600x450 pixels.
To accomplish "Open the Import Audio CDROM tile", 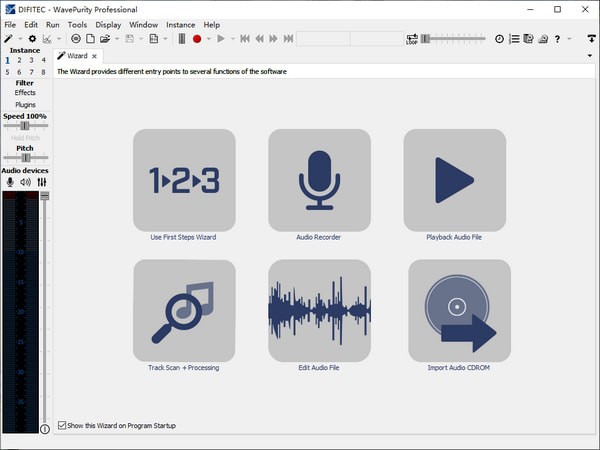I will coord(459,310).
